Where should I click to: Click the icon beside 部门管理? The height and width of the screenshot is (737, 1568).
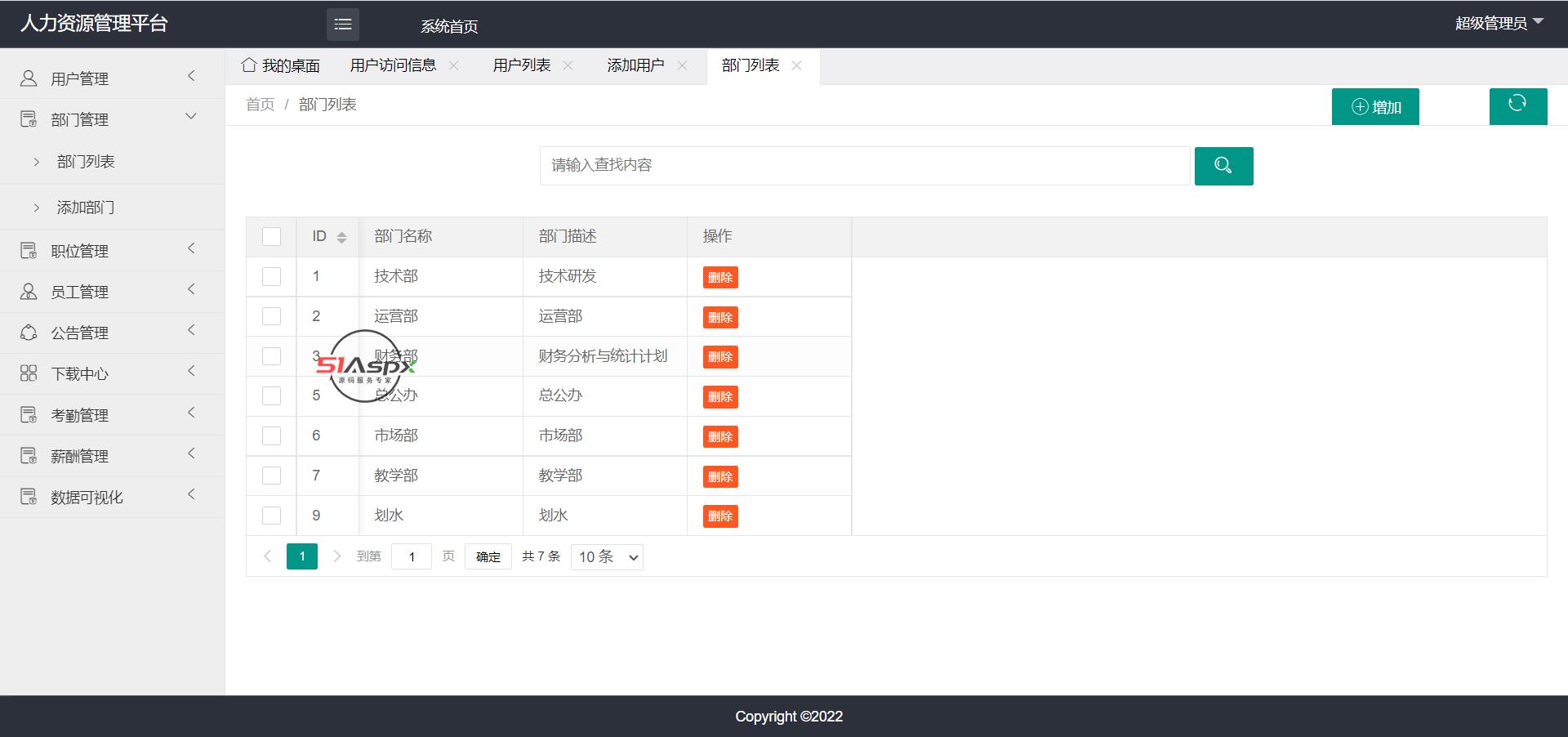tap(29, 119)
